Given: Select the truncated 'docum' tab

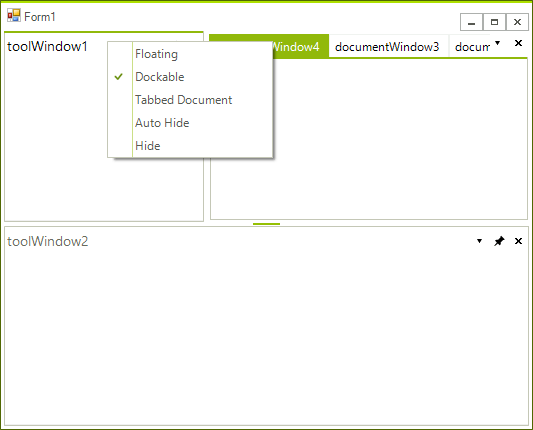Looking at the screenshot, I should point(470,47).
